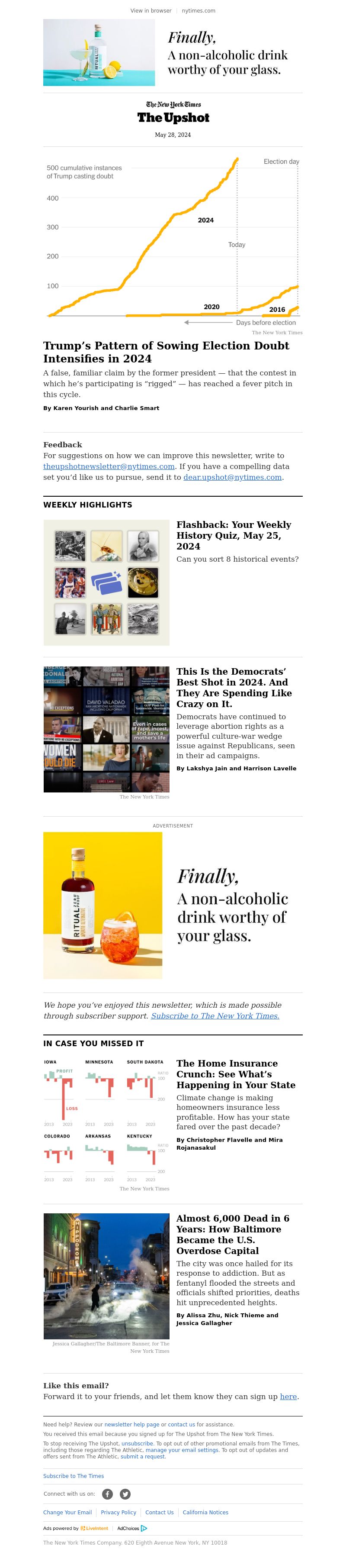Email theupshotnewsletter@nytimes.com link

tap(109, 466)
